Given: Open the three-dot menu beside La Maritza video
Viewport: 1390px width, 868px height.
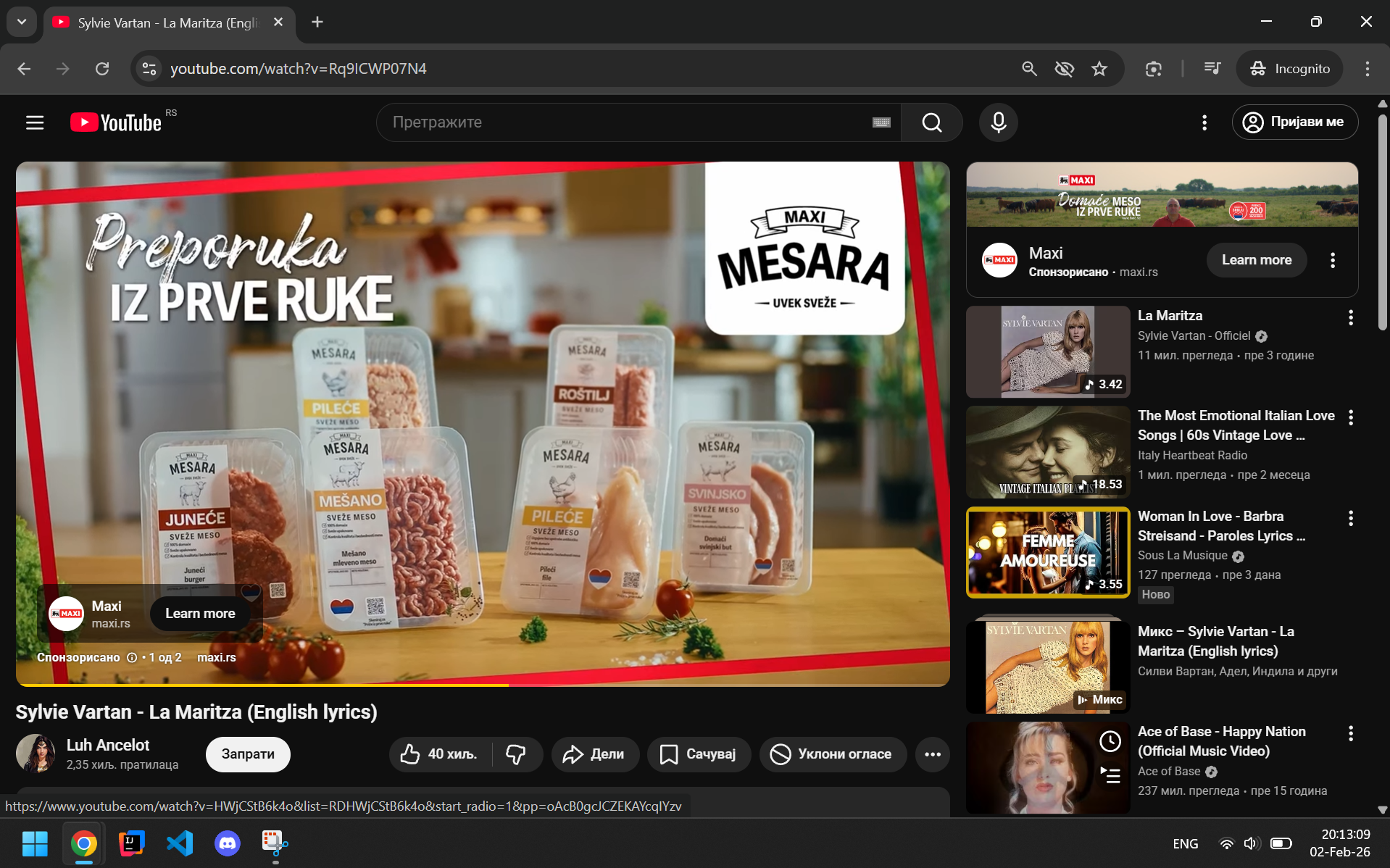Looking at the screenshot, I should (1350, 317).
